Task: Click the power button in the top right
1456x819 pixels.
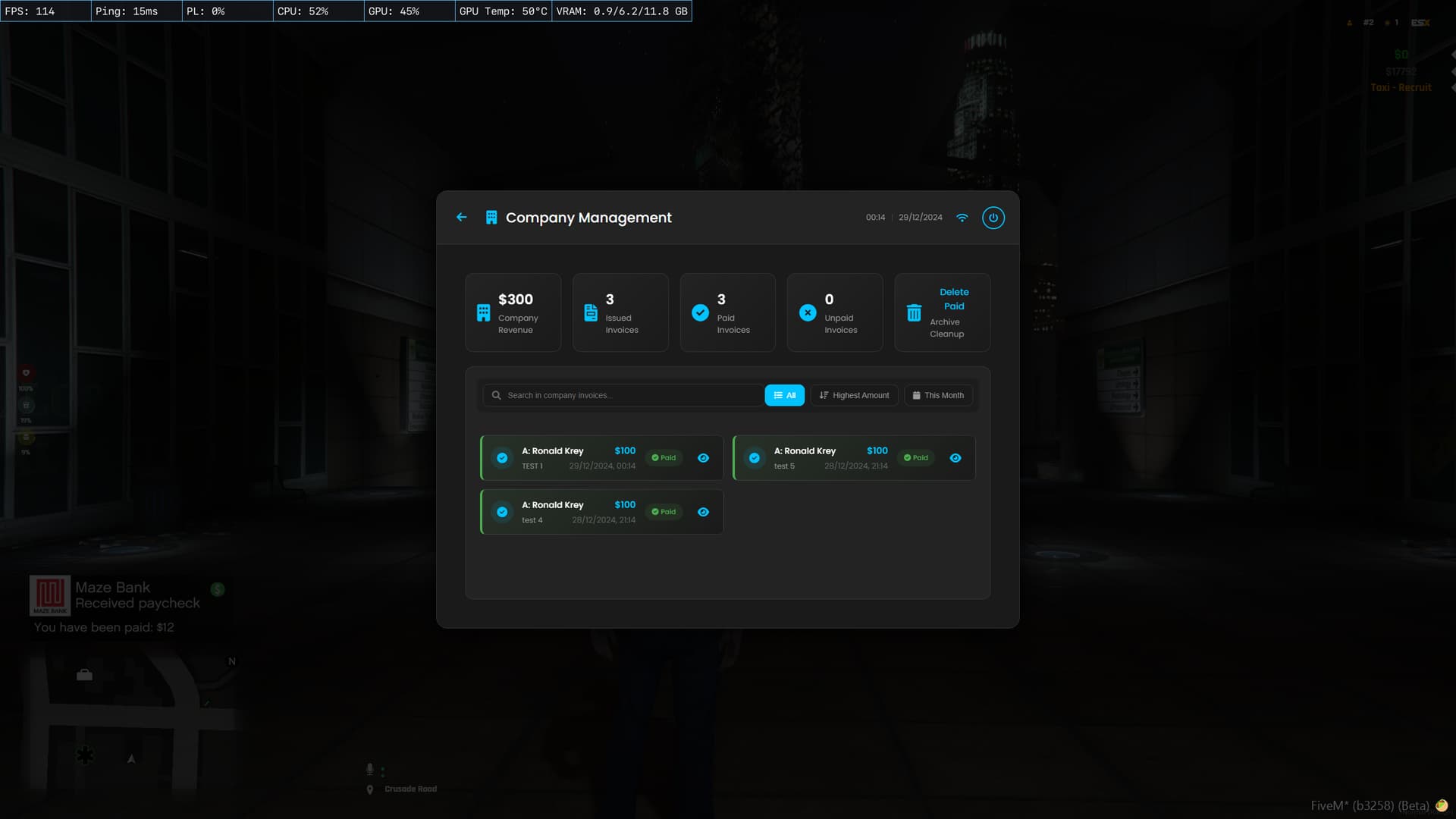Action: [x=993, y=218]
